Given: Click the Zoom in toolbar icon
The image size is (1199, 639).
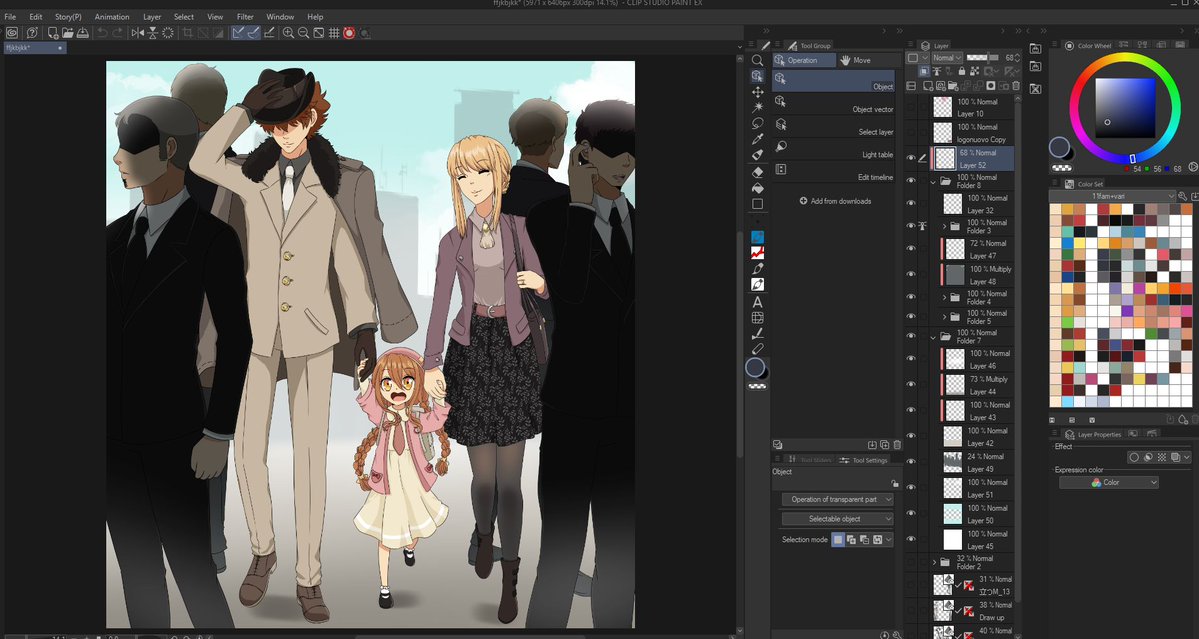Looking at the screenshot, I should (288, 33).
